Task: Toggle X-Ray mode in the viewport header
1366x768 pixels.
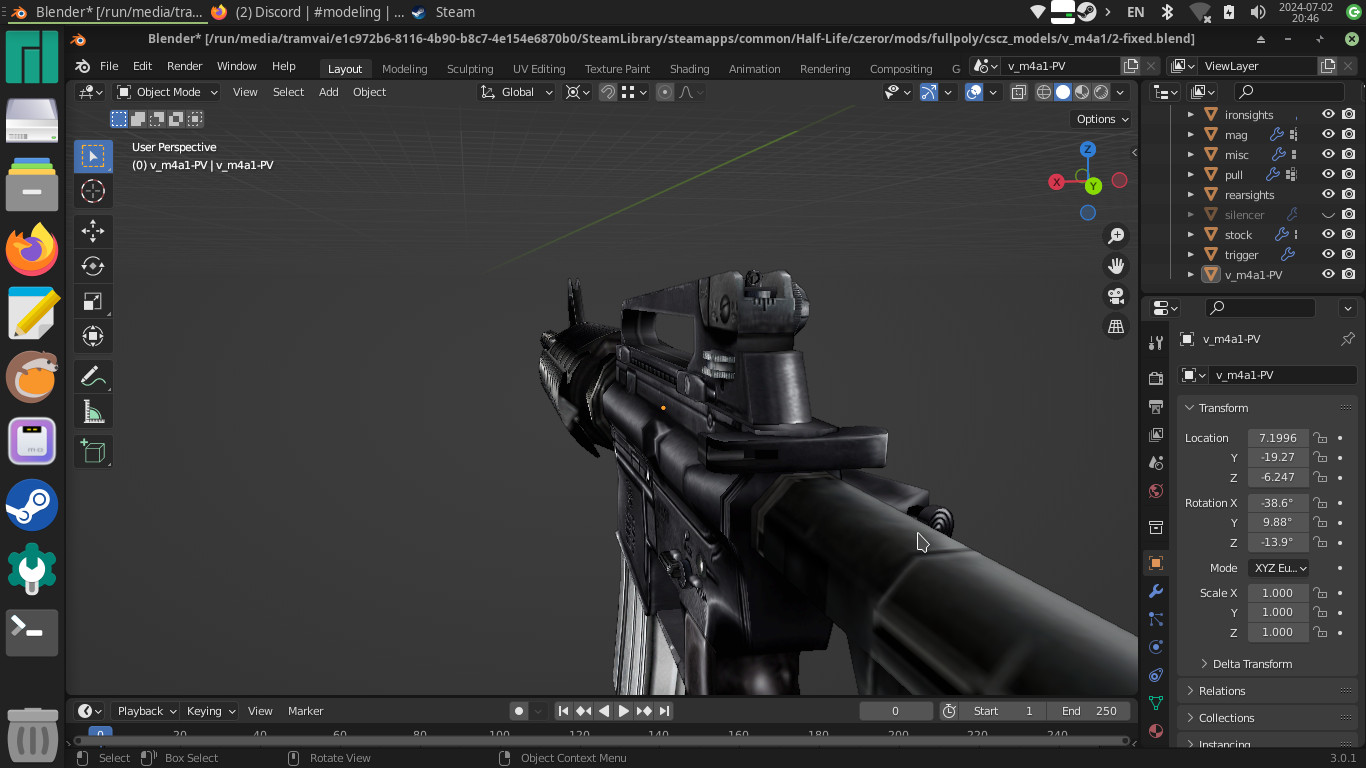Action: point(1018,92)
